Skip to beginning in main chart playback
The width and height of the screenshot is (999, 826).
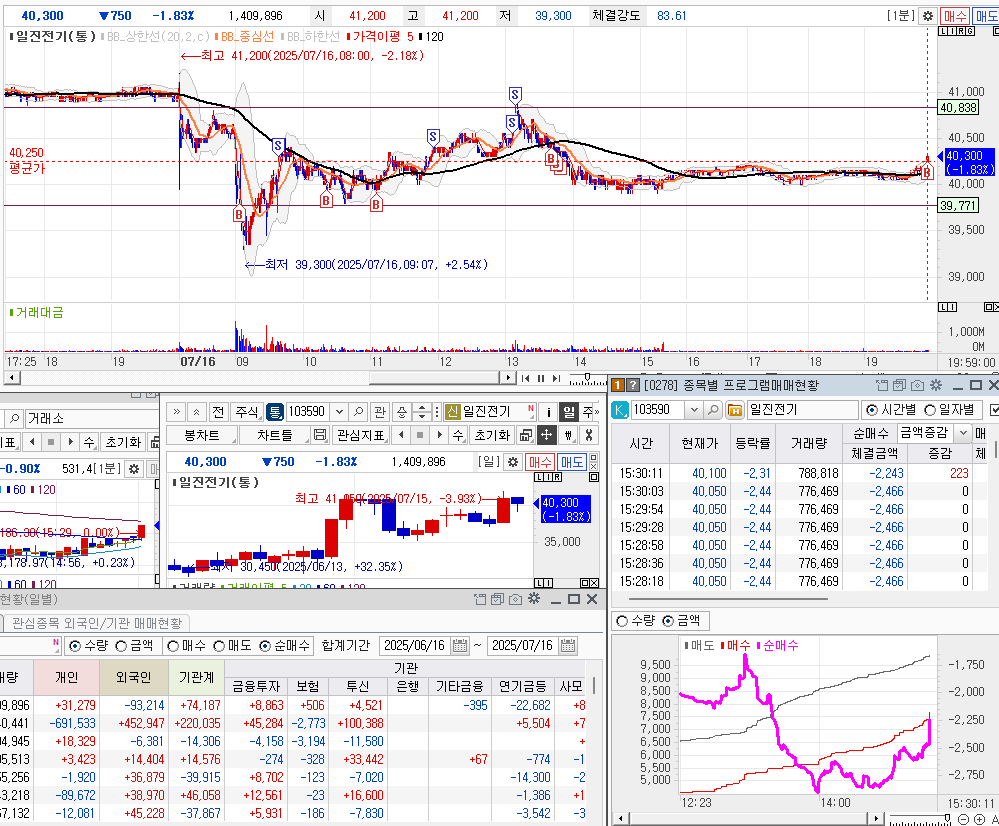click(x=526, y=378)
